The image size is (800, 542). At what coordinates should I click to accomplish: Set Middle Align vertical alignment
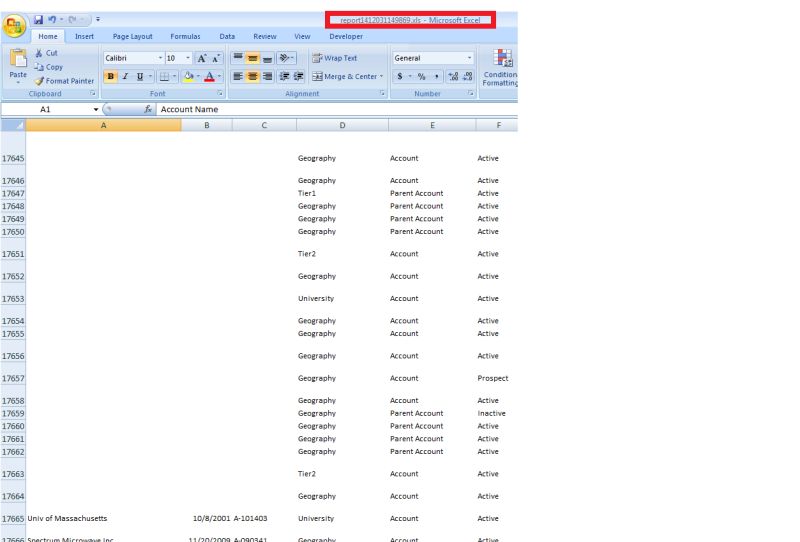pos(253,58)
